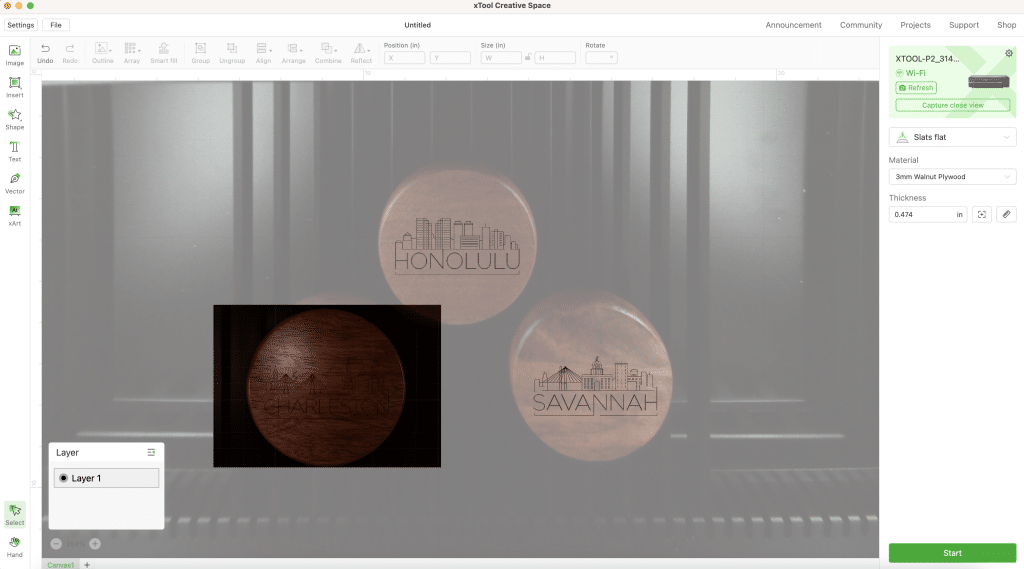Toggle Layer 1 color indicator
Image resolution: width=1024 pixels, height=569 pixels.
[x=63, y=478]
